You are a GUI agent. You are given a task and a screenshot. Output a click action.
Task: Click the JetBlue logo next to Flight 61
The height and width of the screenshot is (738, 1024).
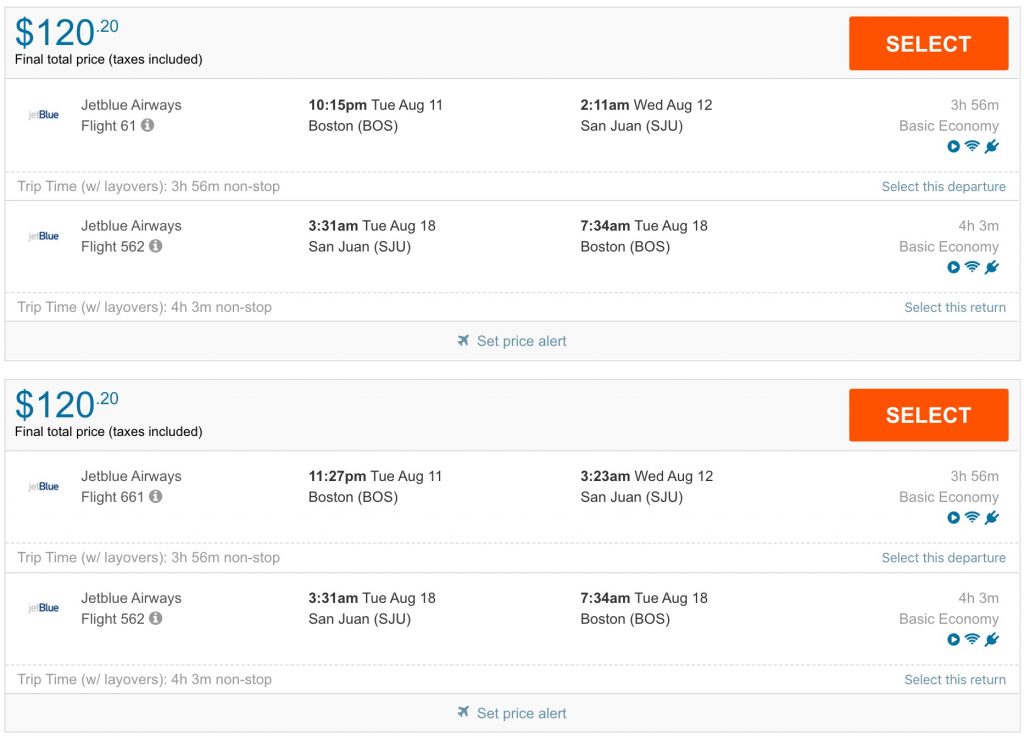tap(43, 115)
